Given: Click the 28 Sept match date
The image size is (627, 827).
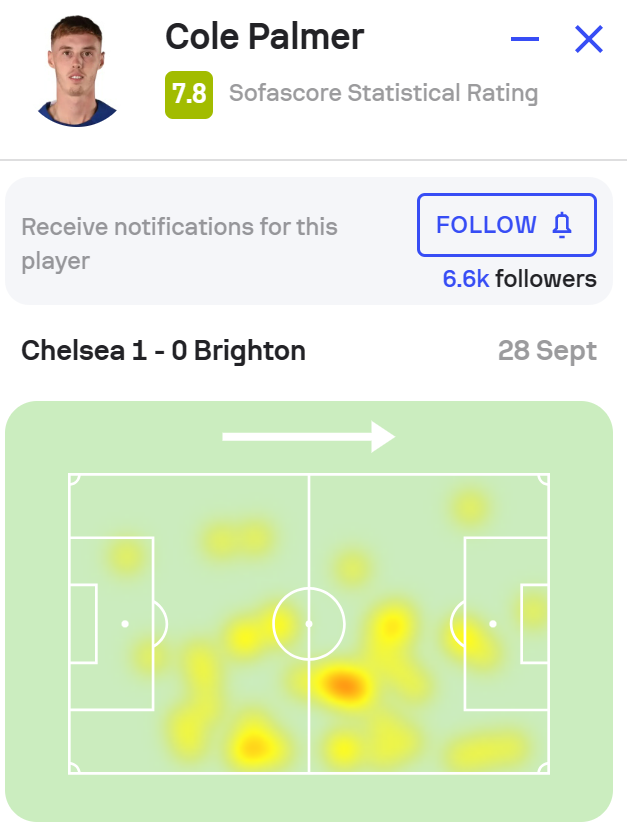Looking at the screenshot, I should (547, 351).
